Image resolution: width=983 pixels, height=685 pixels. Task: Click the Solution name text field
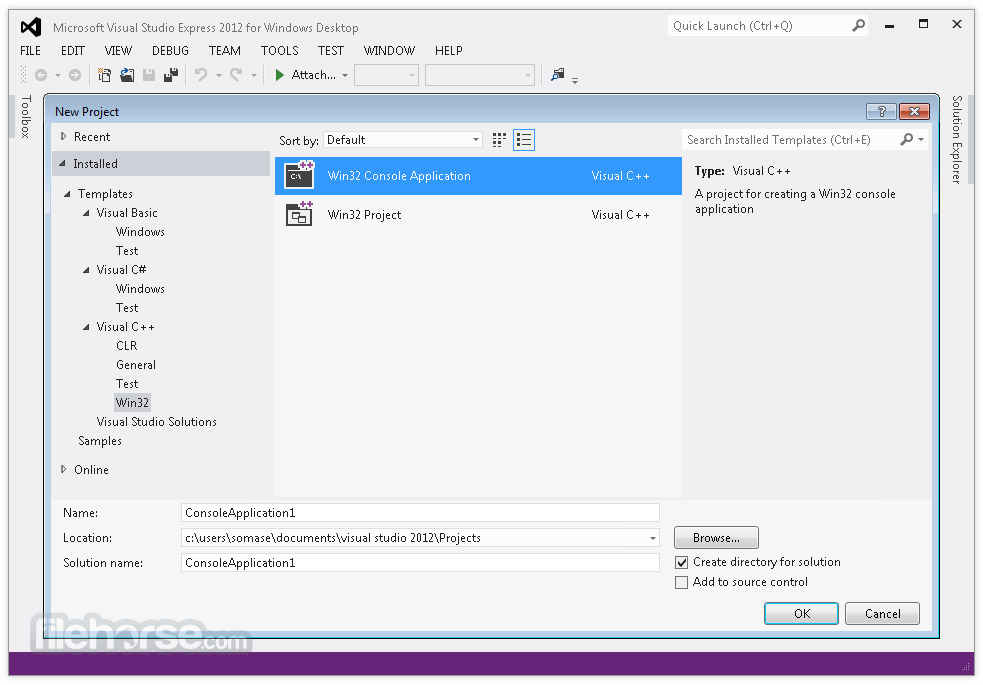[420, 563]
